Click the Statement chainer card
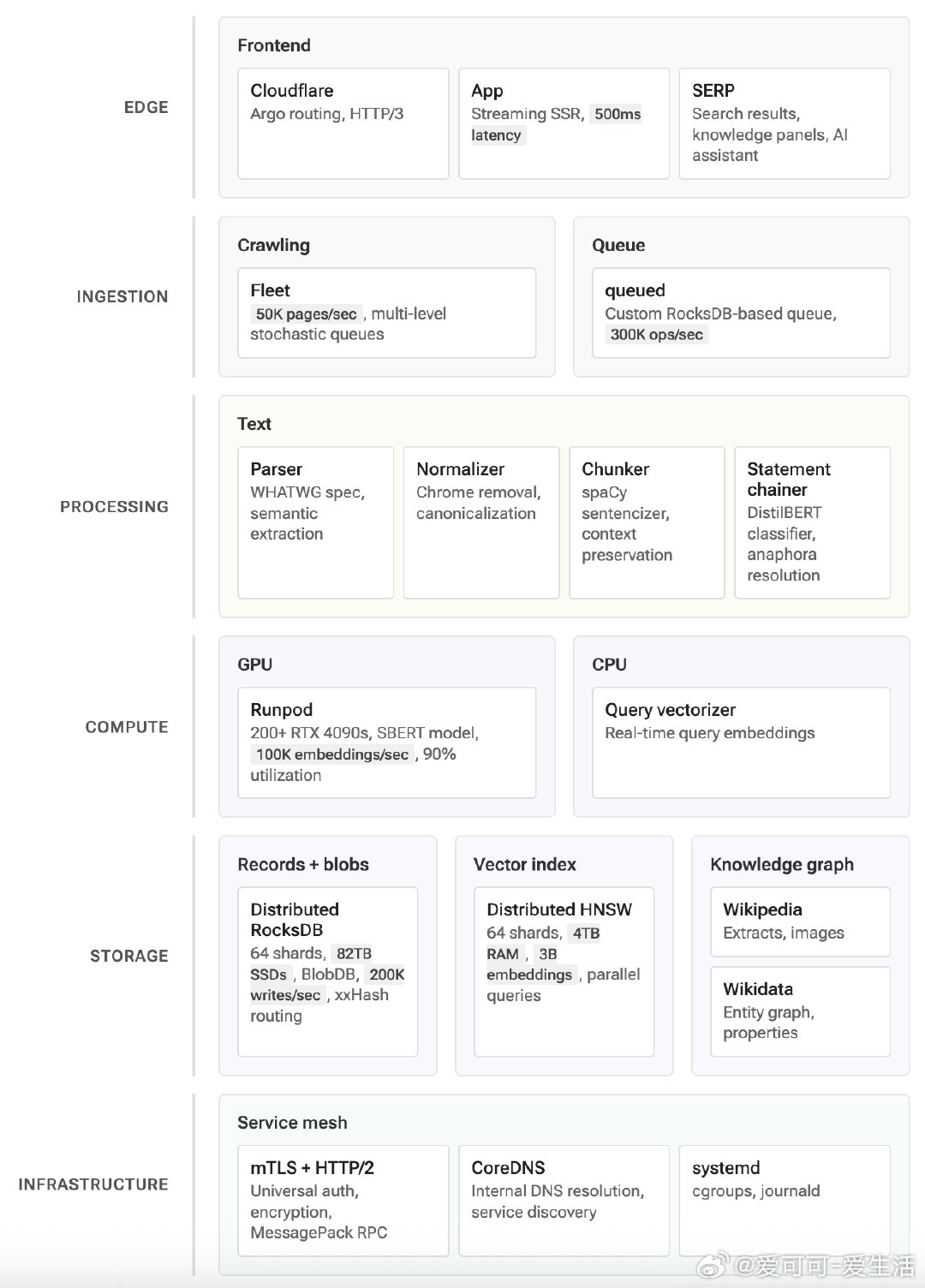925x1288 pixels. [813, 522]
